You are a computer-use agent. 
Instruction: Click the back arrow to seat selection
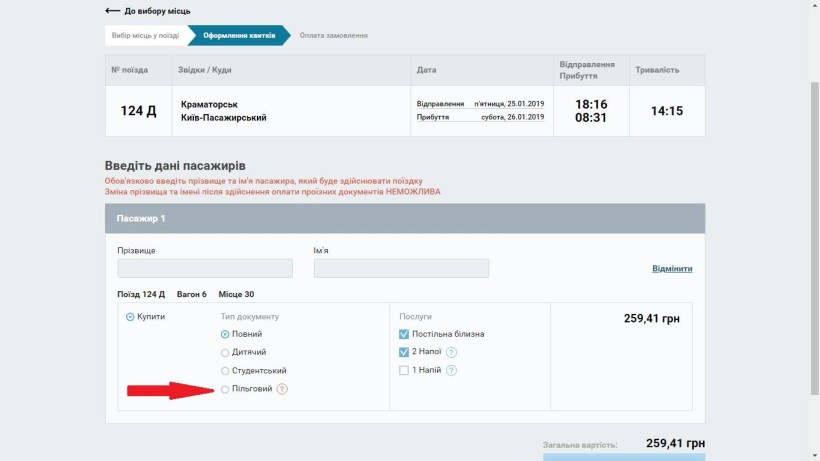pos(112,11)
